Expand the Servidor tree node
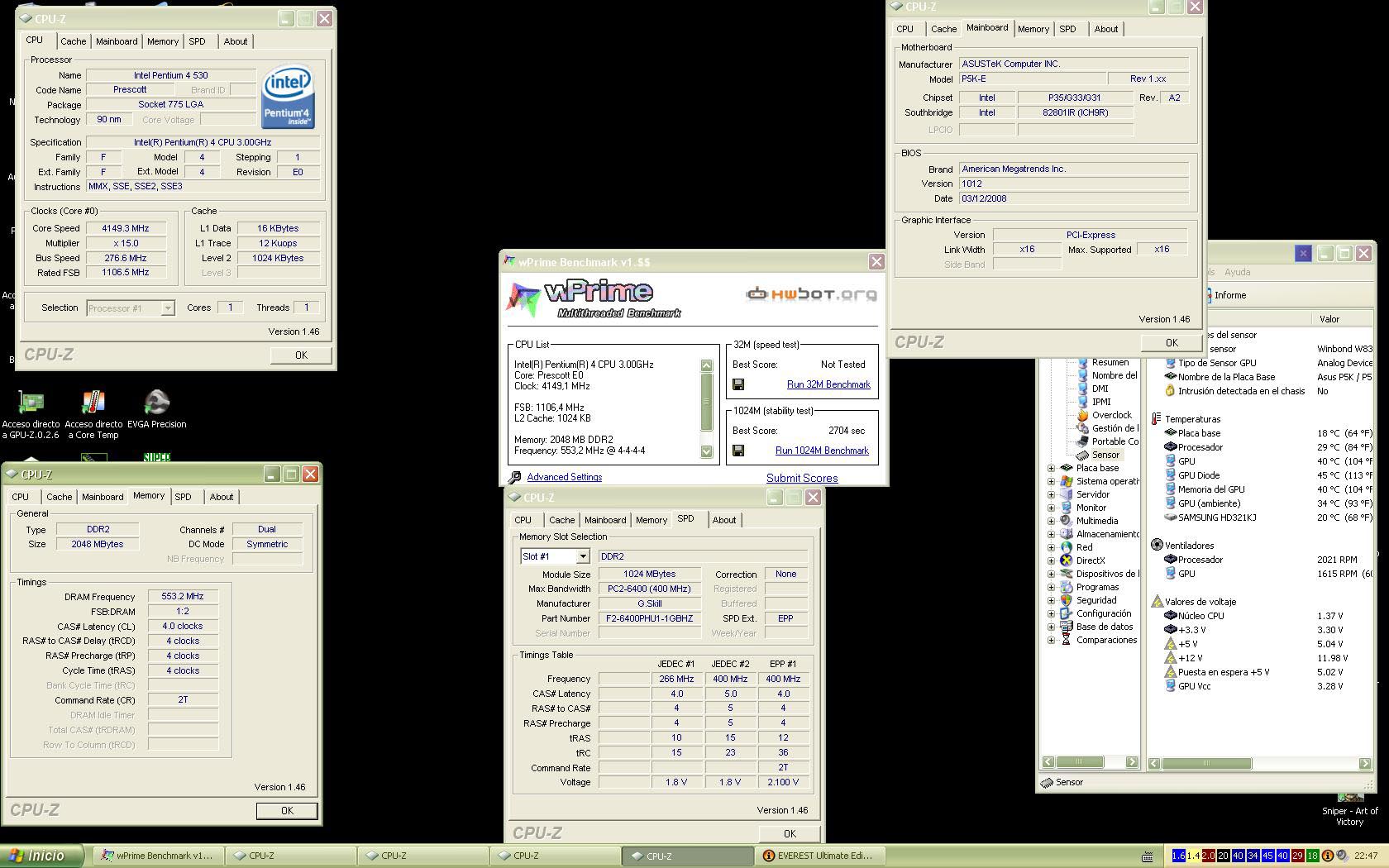Screen dimensions: 1389x868 1051,494
